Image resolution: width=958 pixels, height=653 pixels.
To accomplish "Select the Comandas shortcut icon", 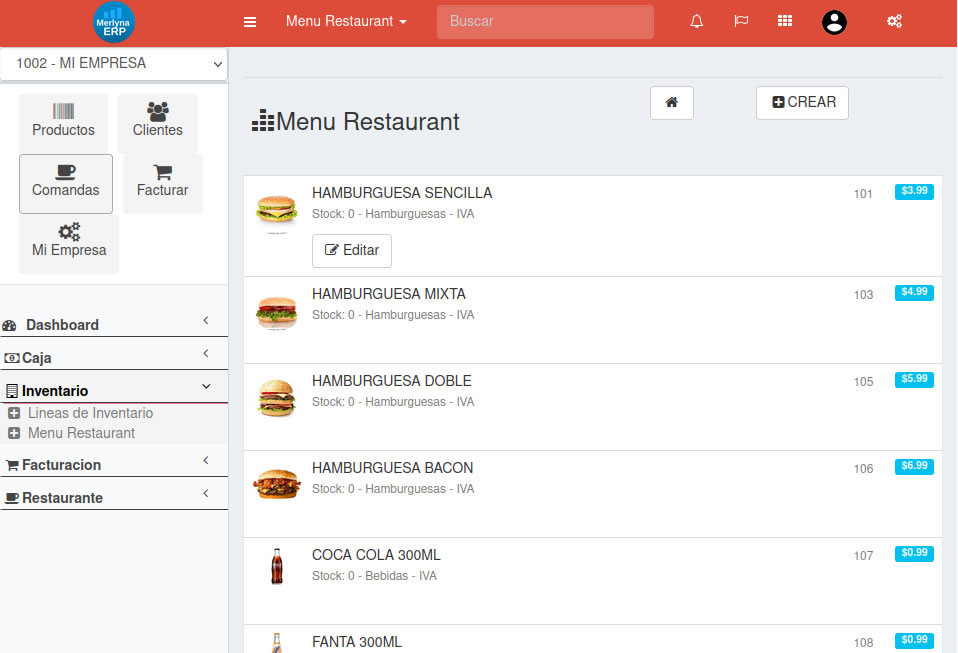I will point(65,182).
